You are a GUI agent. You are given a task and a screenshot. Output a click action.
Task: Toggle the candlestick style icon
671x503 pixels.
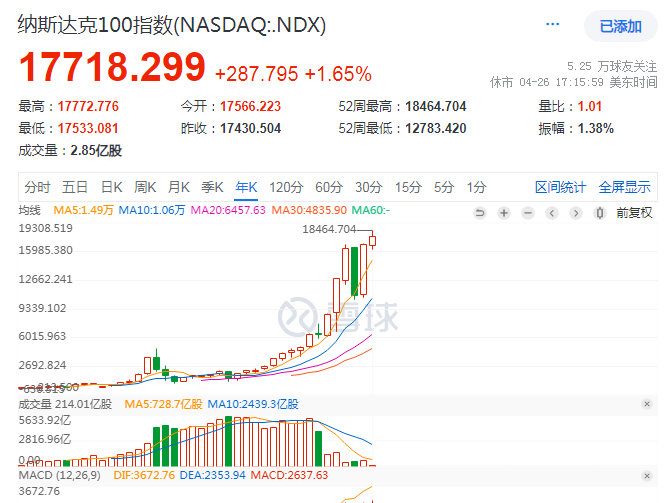point(600,213)
